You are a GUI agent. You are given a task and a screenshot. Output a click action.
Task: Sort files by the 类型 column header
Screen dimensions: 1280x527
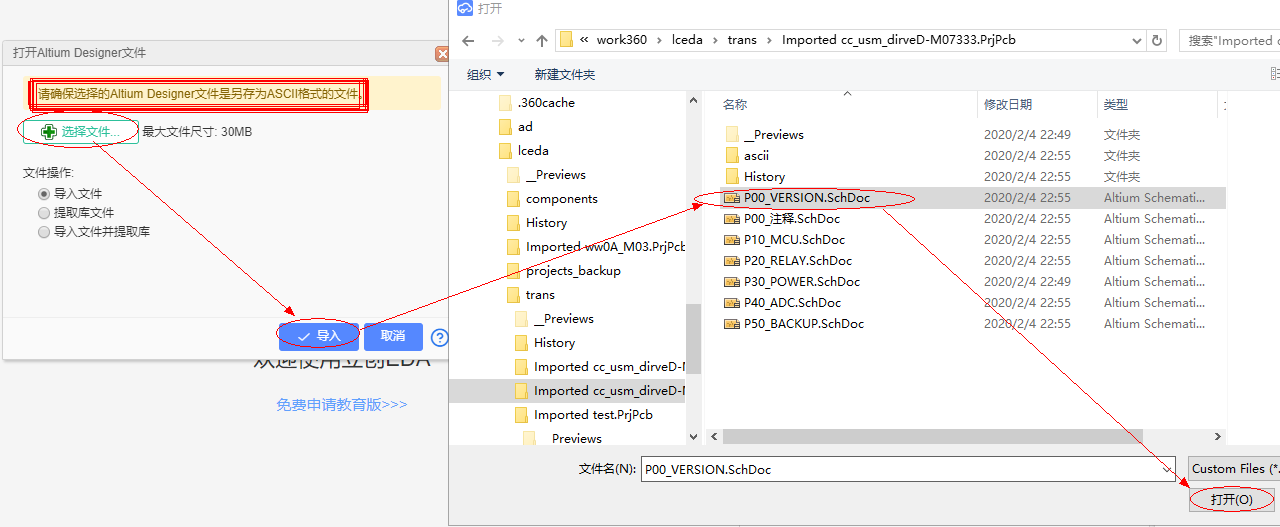coord(1116,104)
